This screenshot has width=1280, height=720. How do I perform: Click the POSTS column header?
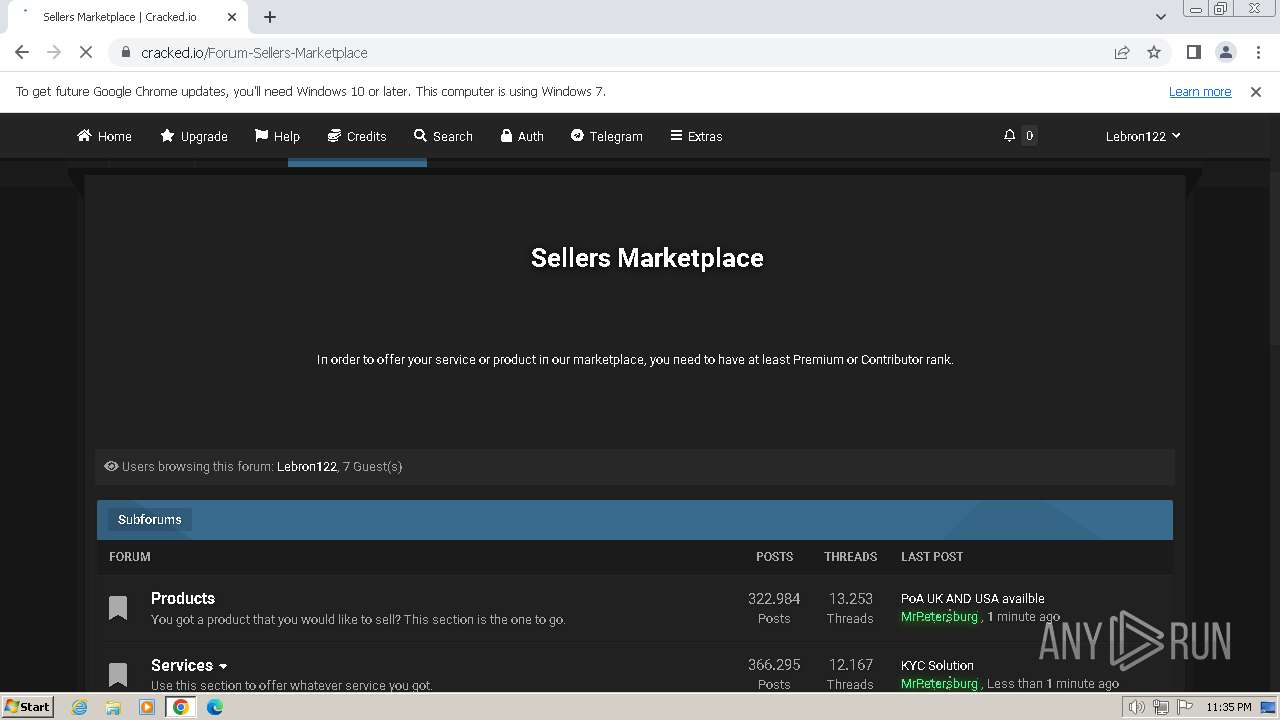774,557
